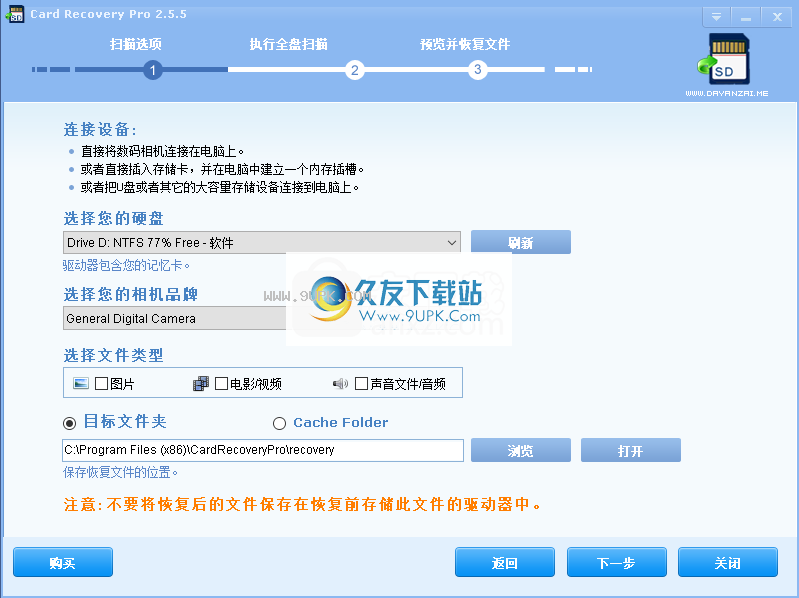The height and width of the screenshot is (598, 799).
Task: Click the step 3 circle marker
Action: (x=477, y=70)
